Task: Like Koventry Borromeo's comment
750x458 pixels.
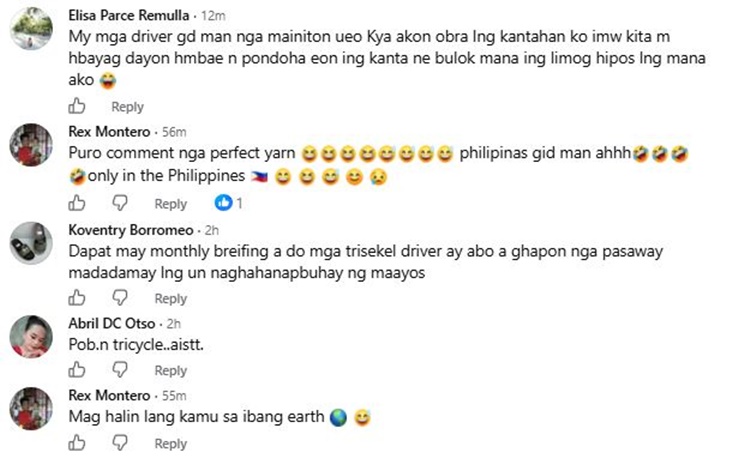Action: coord(77,297)
